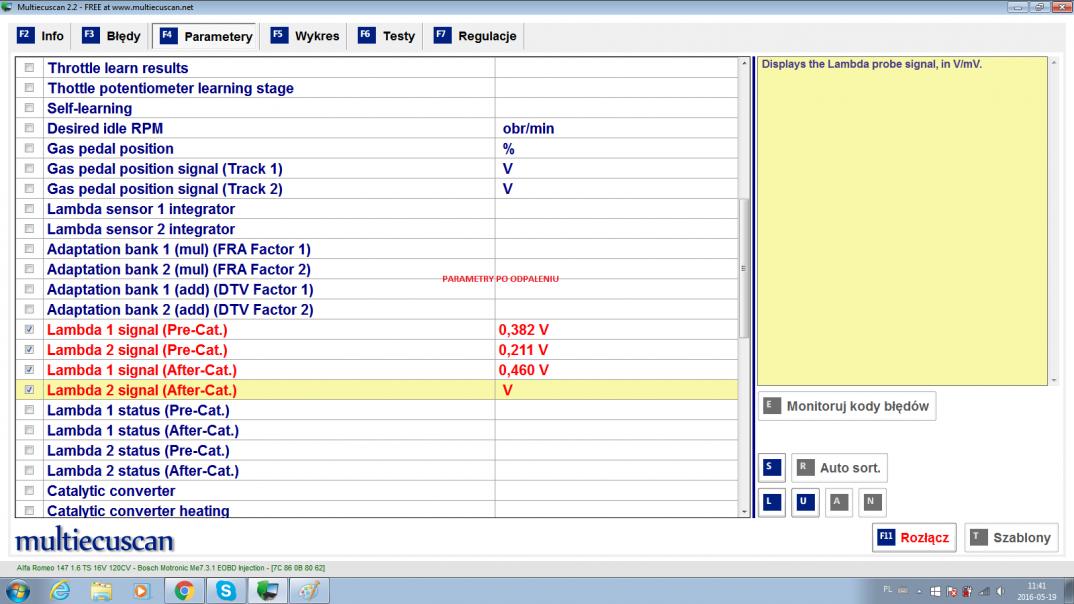Viewport: 1074px width, 604px height.
Task: Open Windows Media Player from taskbar
Action: coord(142,590)
